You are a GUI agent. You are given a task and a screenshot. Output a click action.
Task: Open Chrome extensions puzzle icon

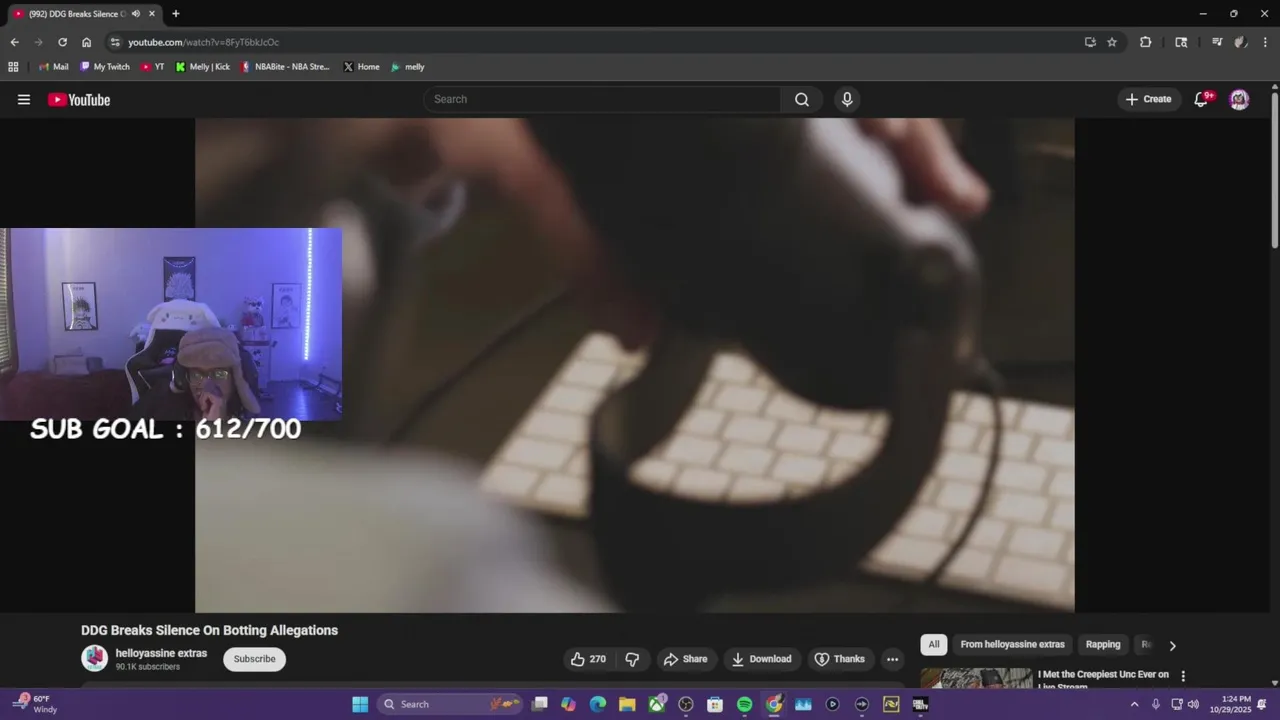[1146, 42]
